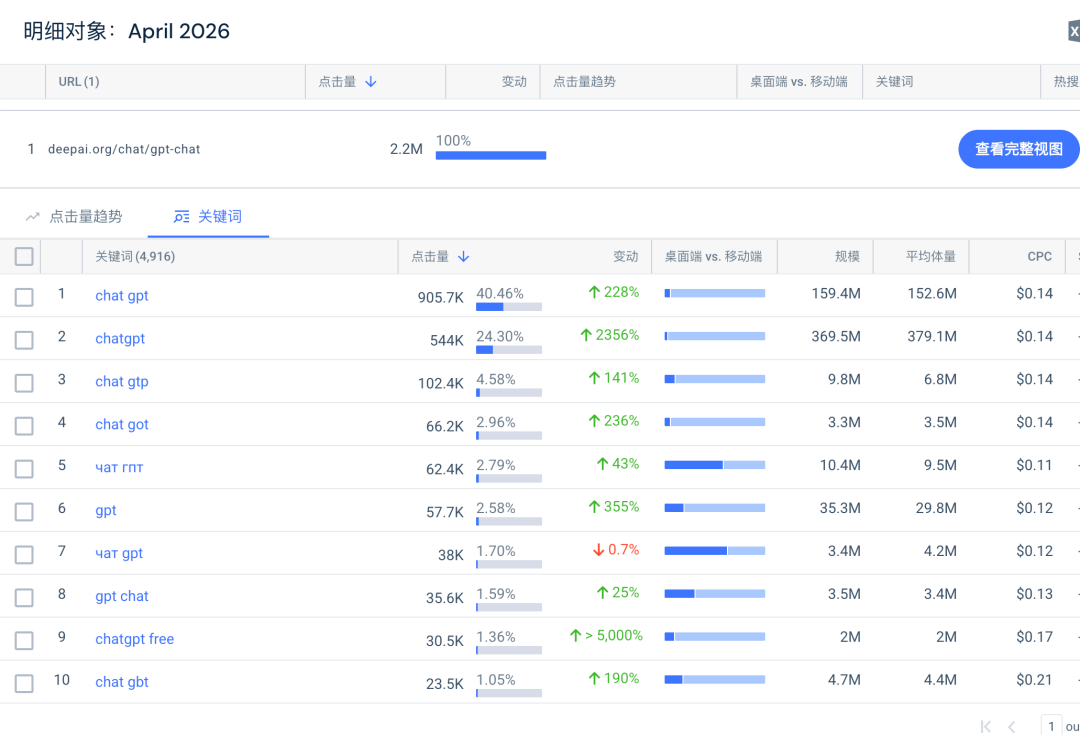Click the 24.30% share bar
This screenshot has width=1080, height=735.
point(509,350)
